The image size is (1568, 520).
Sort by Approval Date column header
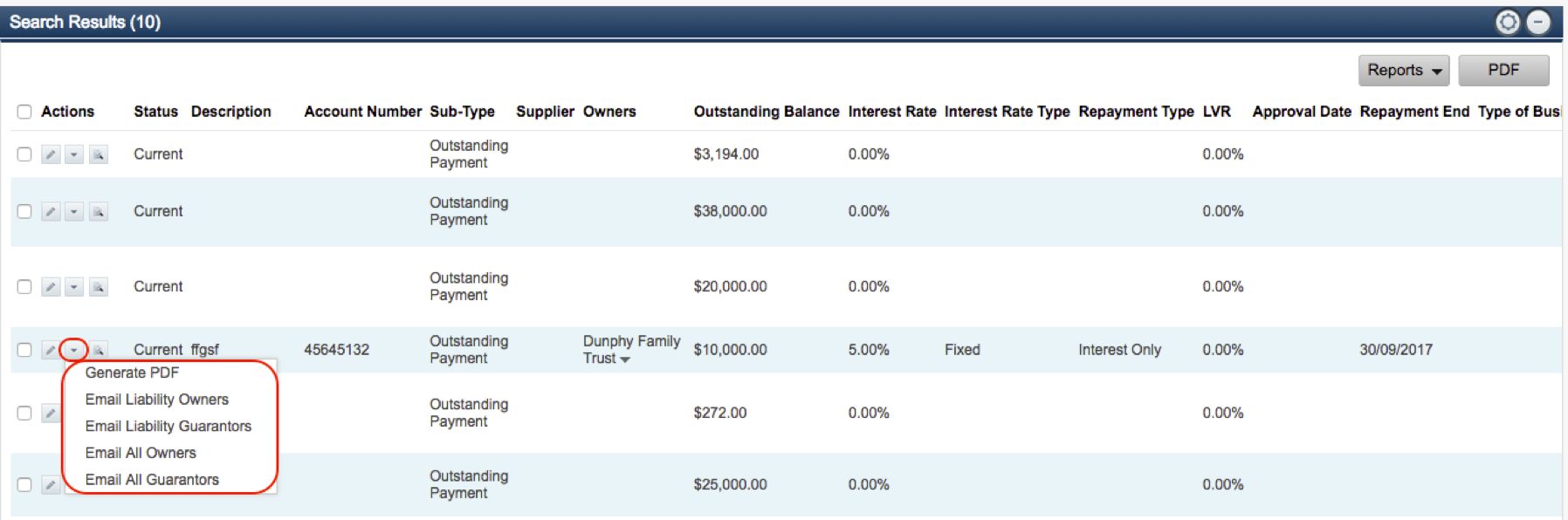(x=1302, y=112)
